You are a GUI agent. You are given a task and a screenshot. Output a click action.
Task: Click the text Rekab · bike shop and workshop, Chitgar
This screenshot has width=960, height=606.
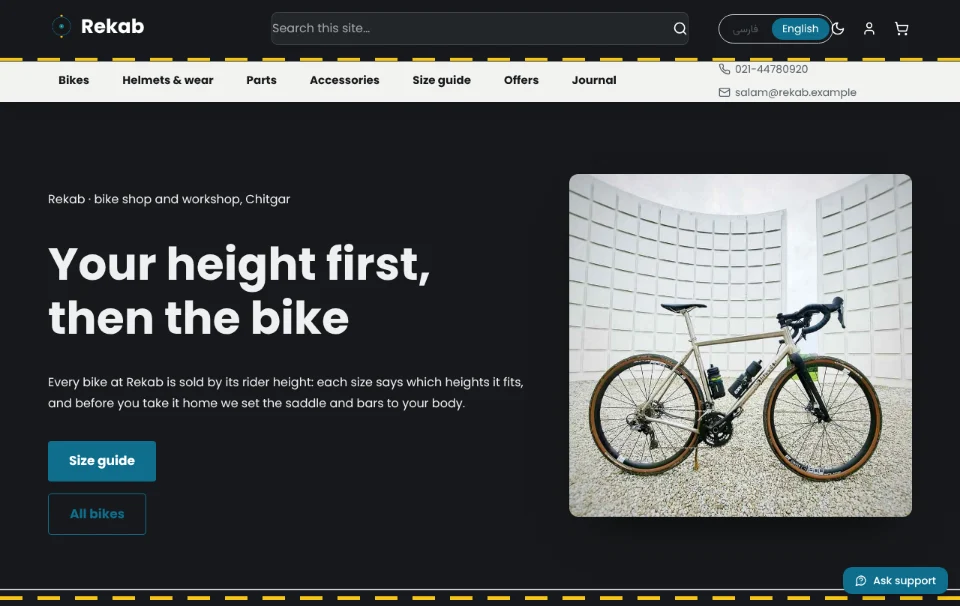(x=169, y=199)
